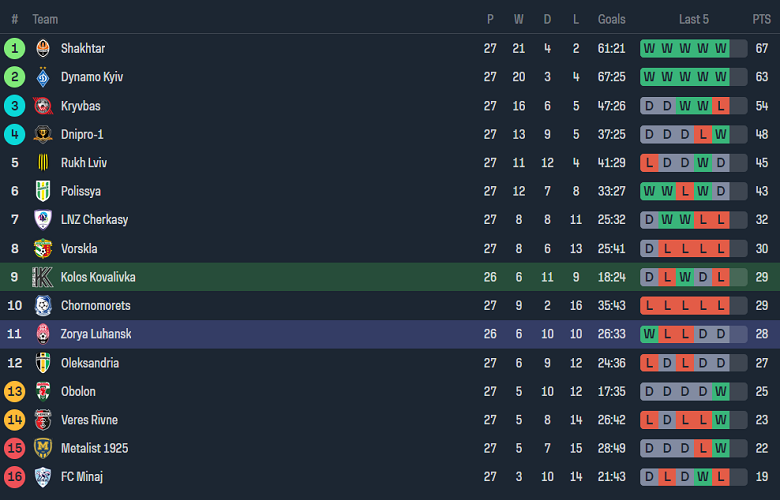
Task: Click the Dnipro-1 team badge
Action: (x=43, y=134)
